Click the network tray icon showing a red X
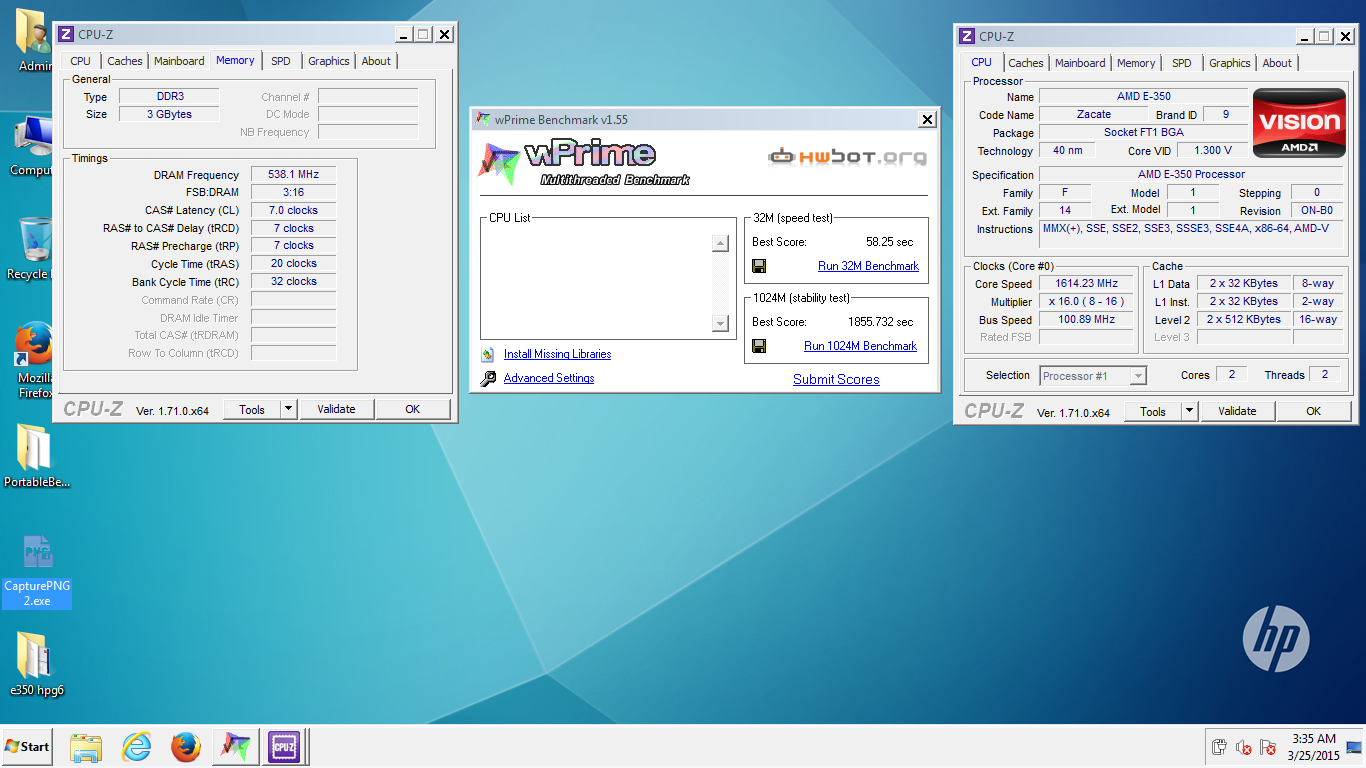1366x768 pixels. tap(1267, 747)
